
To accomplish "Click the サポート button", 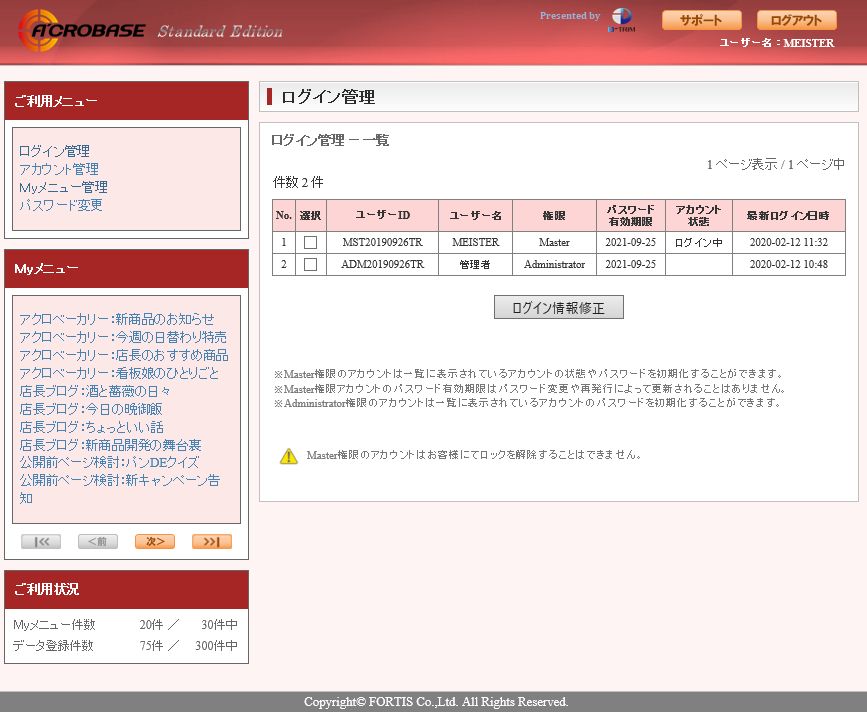I will (702, 20).
